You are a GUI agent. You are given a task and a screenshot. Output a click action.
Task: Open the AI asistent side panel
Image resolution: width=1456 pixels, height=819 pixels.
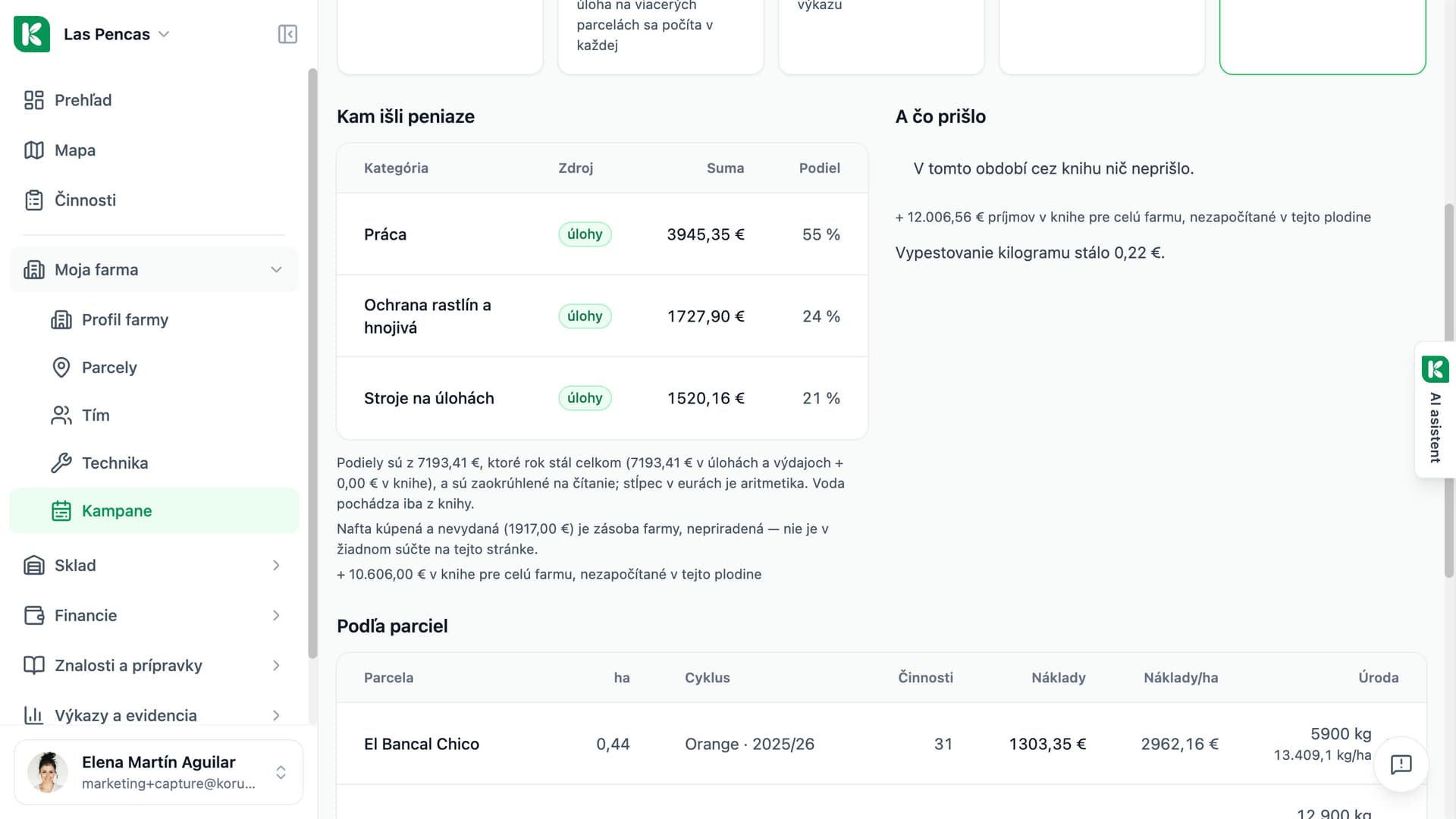(1435, 409)
